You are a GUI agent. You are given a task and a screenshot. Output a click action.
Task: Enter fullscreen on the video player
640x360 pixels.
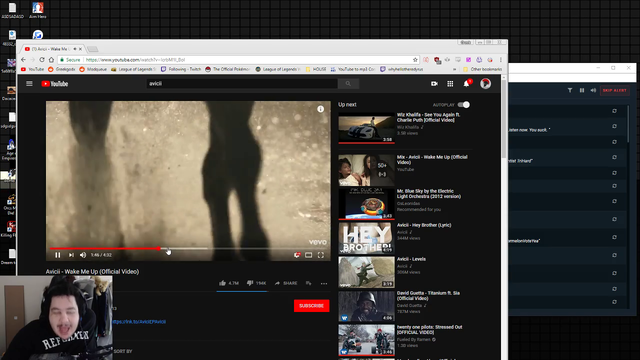point(321,255)
